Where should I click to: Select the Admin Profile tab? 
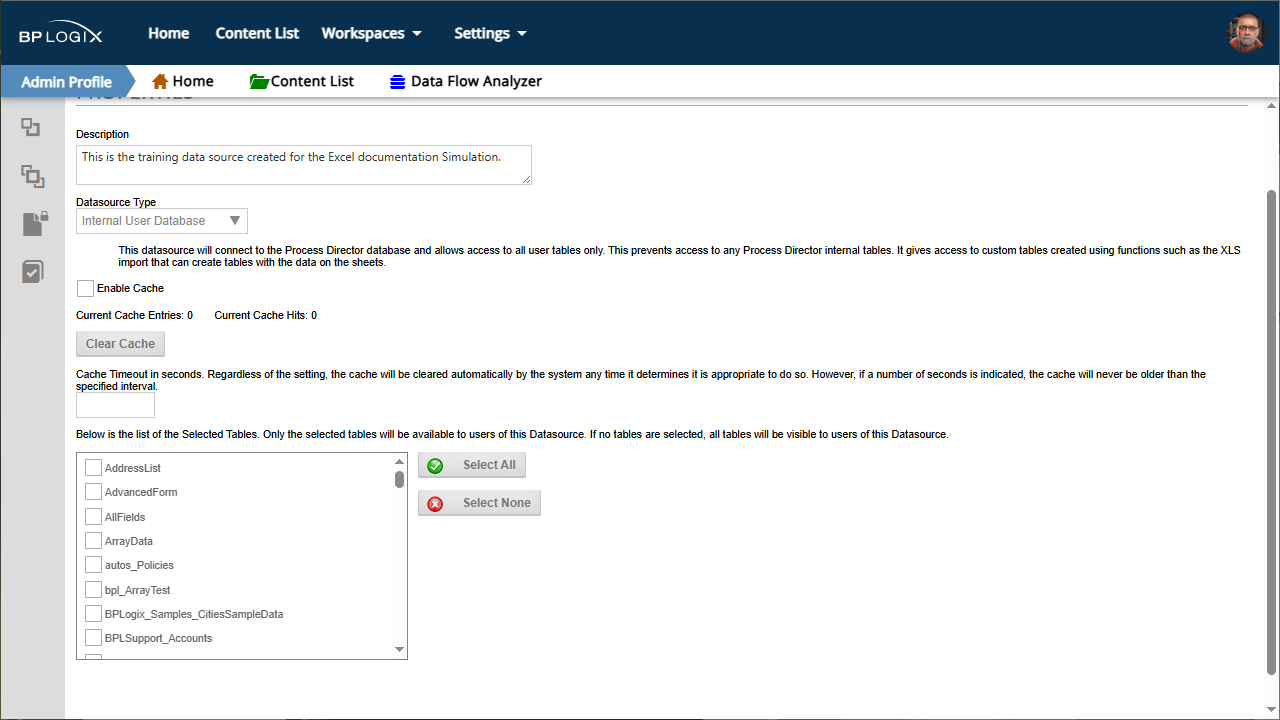66,82
